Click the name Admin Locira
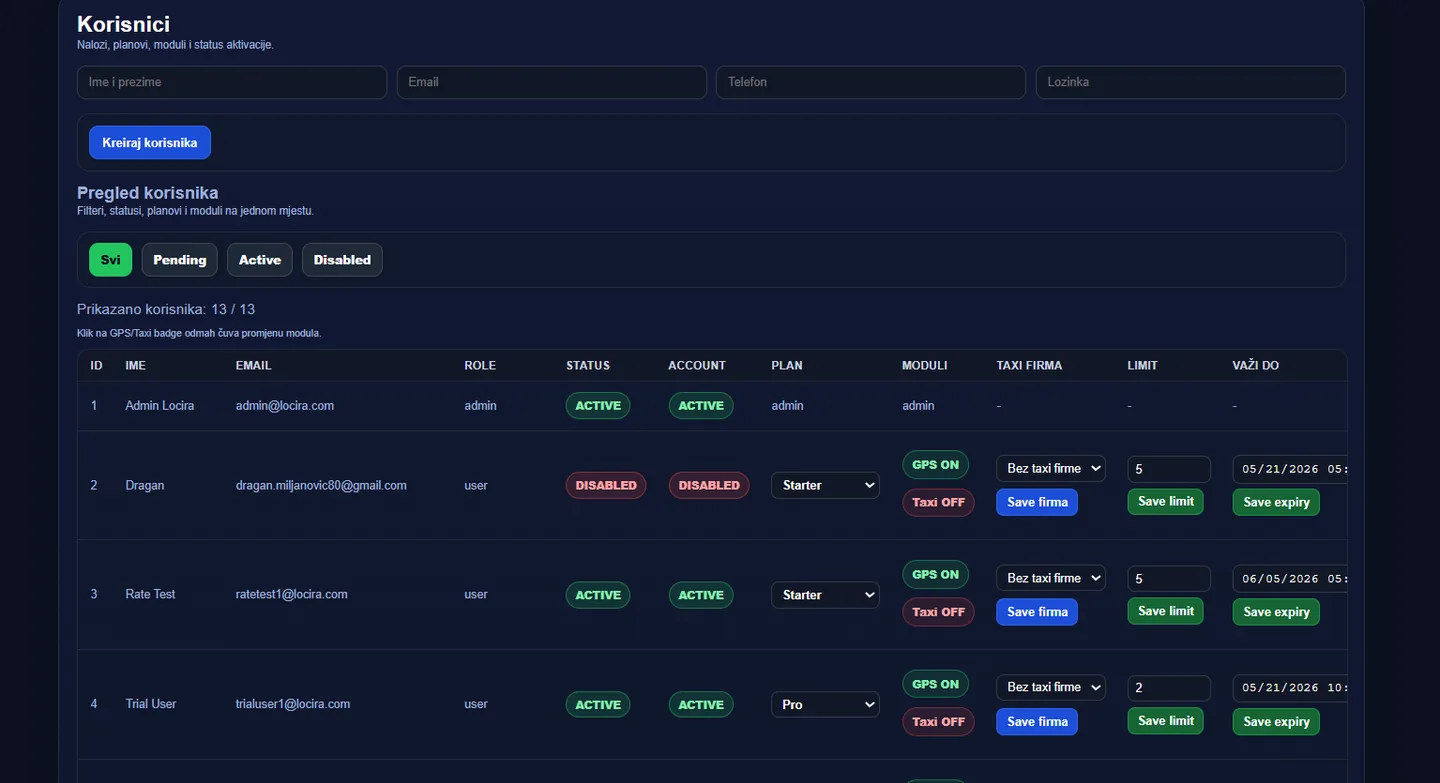Viewport: 1440px width, 783px height. tap(160, 406)
